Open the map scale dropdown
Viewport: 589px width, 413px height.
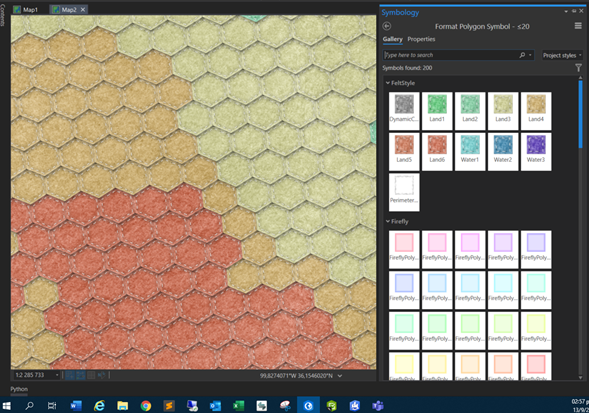[57, 375]
